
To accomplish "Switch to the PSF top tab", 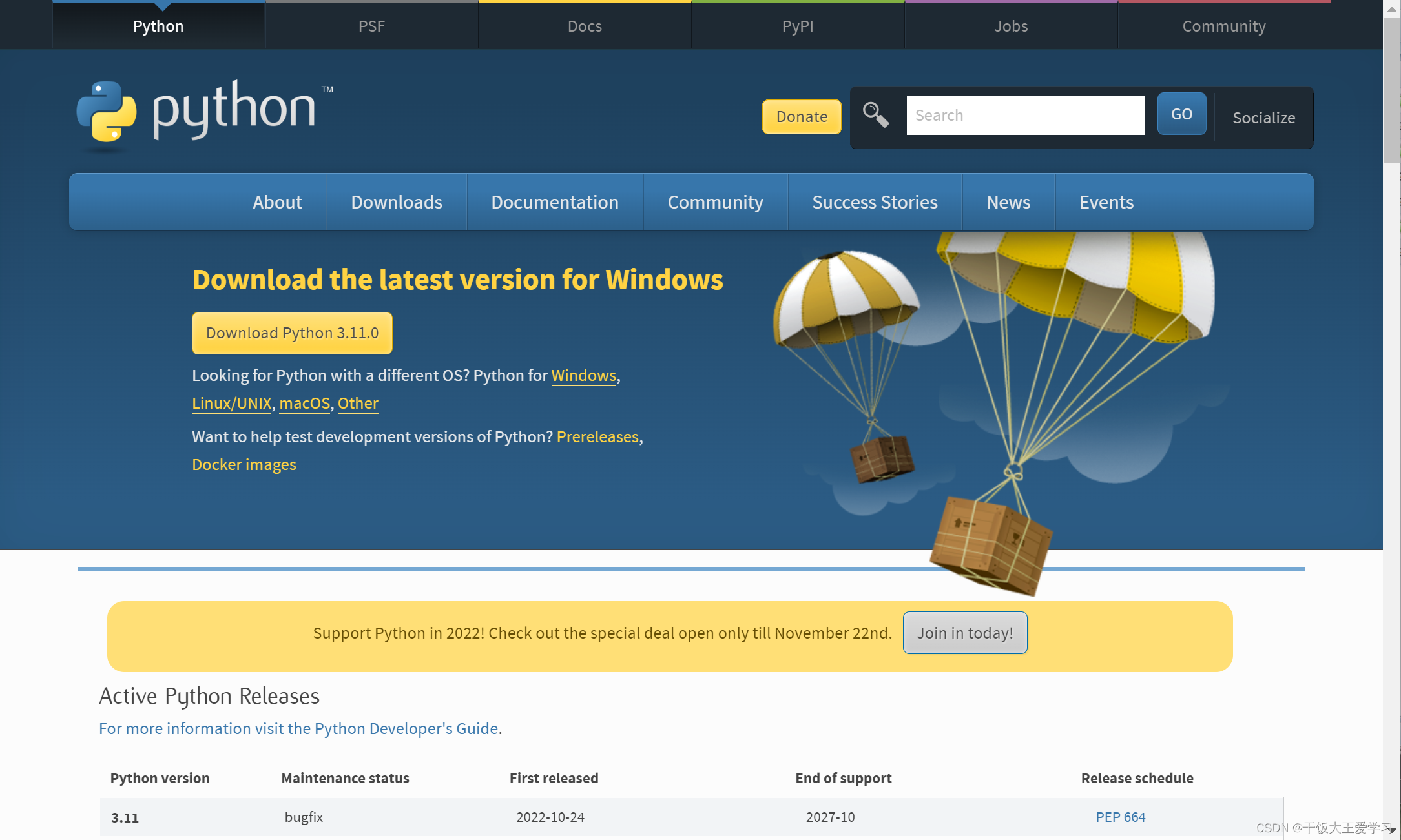I will tap(371, 26).
